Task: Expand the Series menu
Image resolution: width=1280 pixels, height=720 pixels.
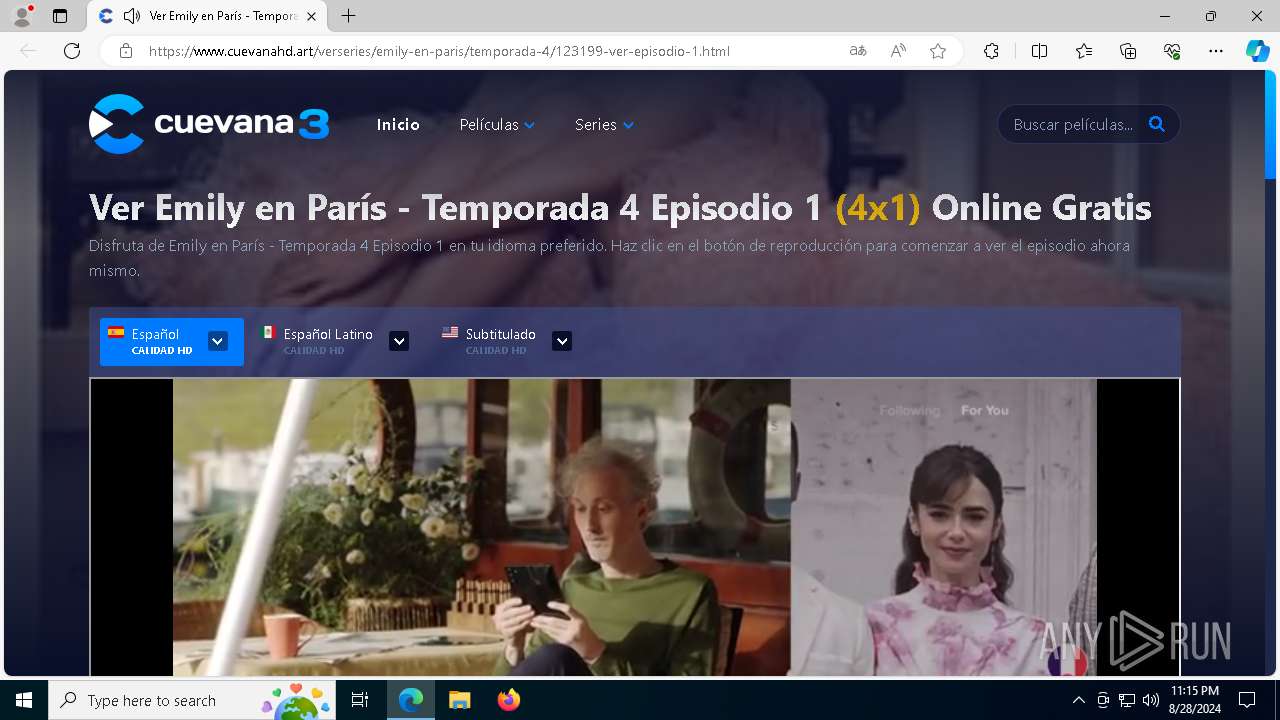Action: [604, 125]
